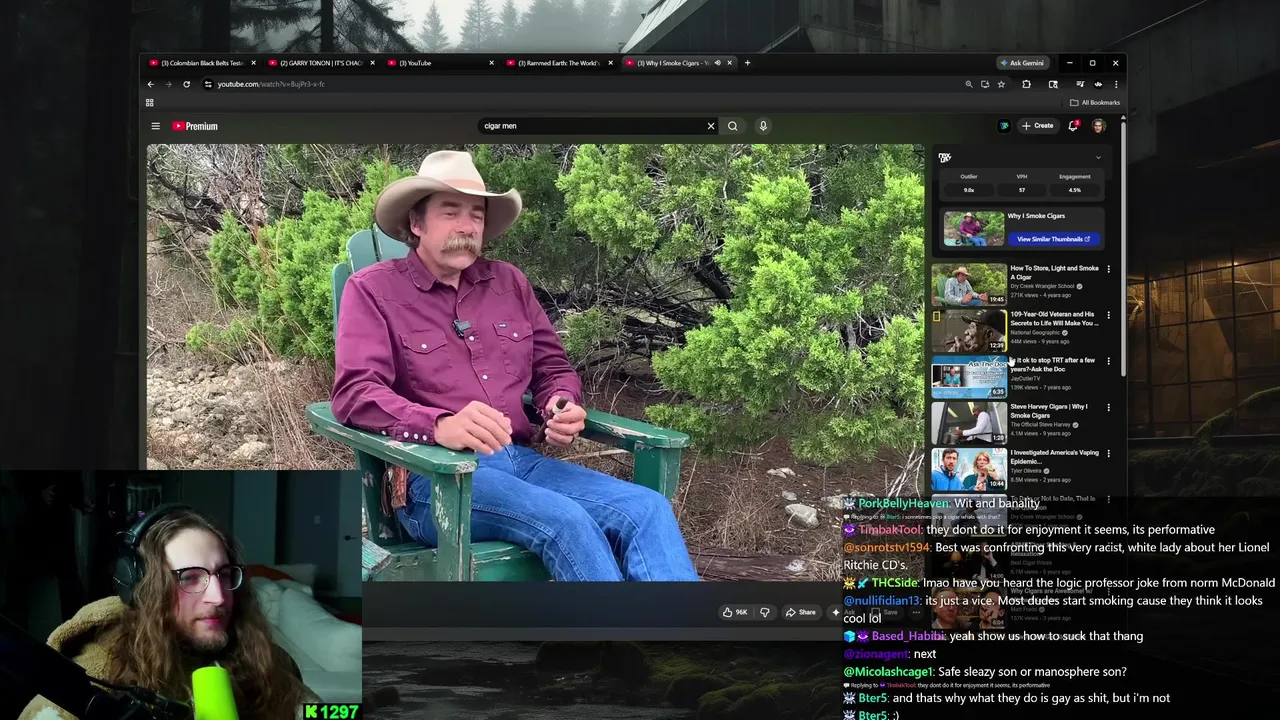The image size is (1280, 720).
Task: Click the main video player frame
Action: pyautogui.click(x=536, y=362)
